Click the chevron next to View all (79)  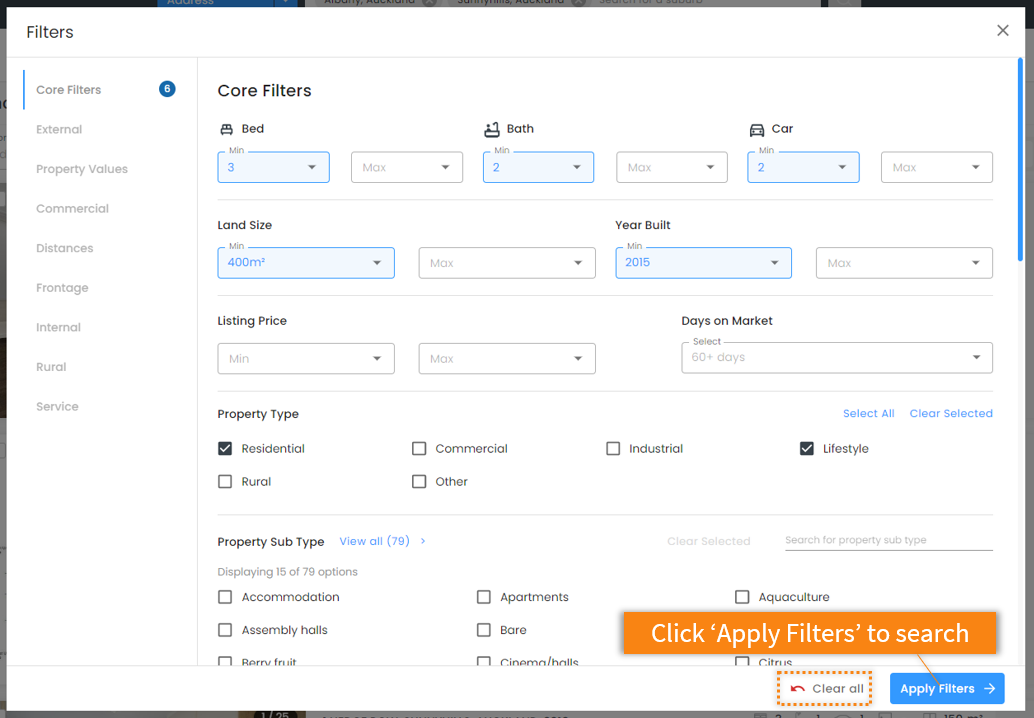coord(423,541)
